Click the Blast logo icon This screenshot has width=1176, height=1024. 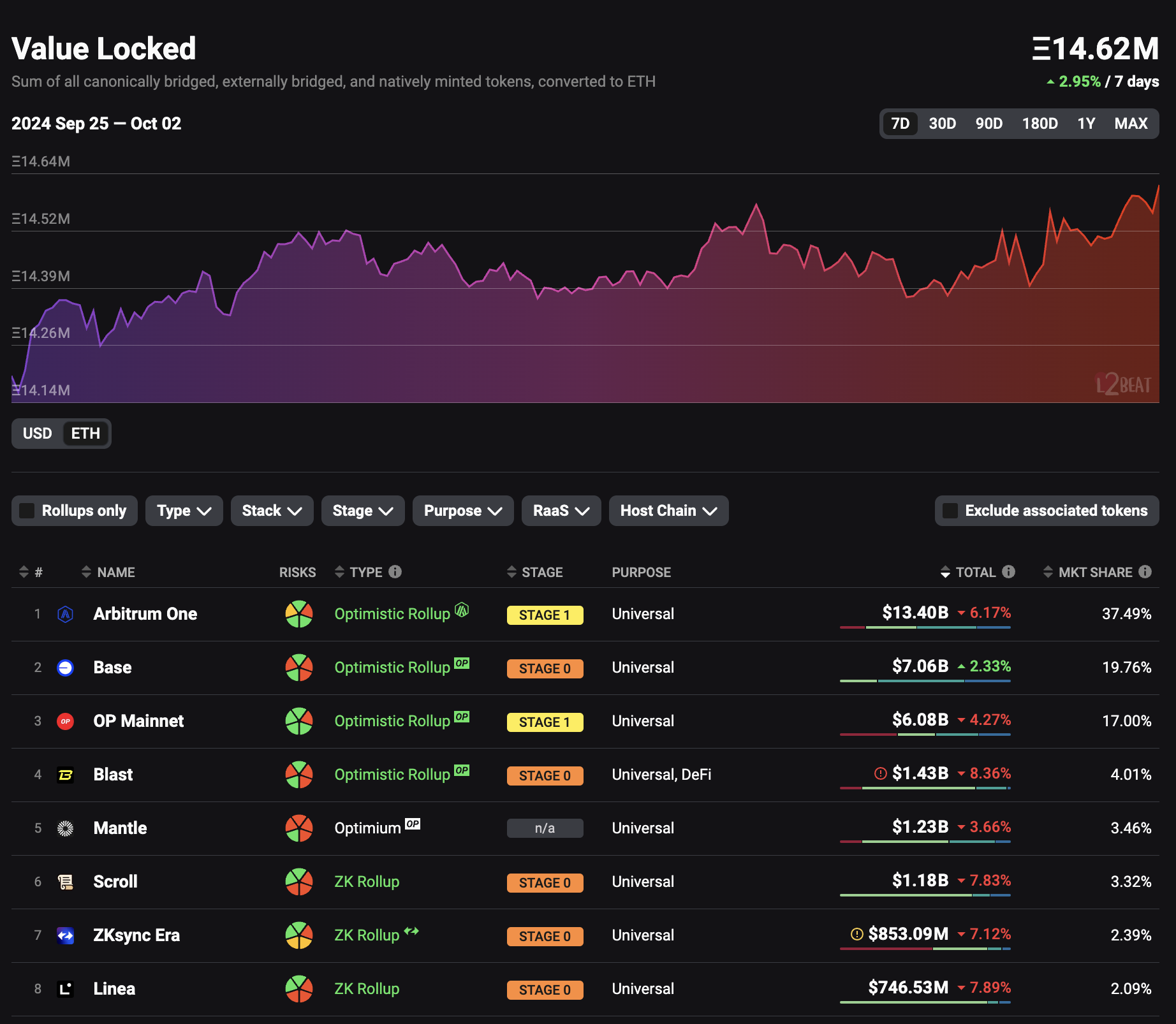click(x=65, y=775)
